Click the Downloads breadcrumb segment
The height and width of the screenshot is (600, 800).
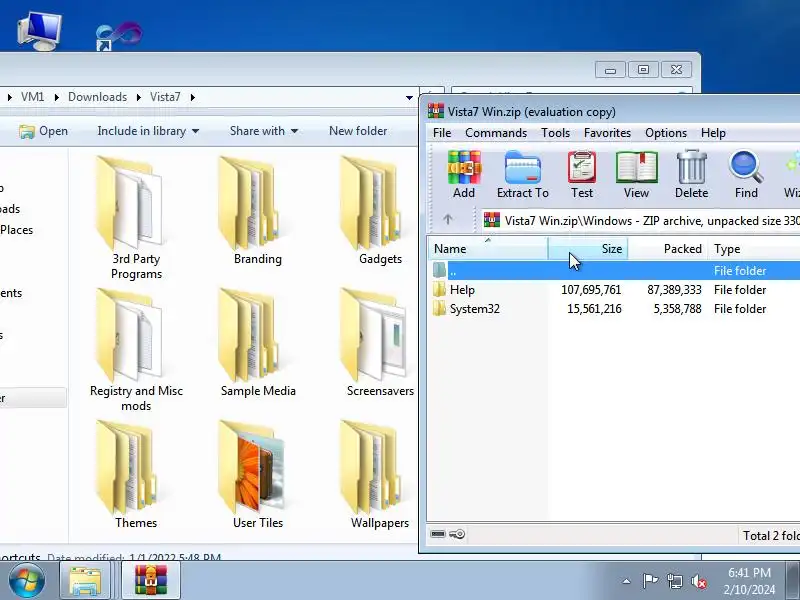(x=97, y=97)
